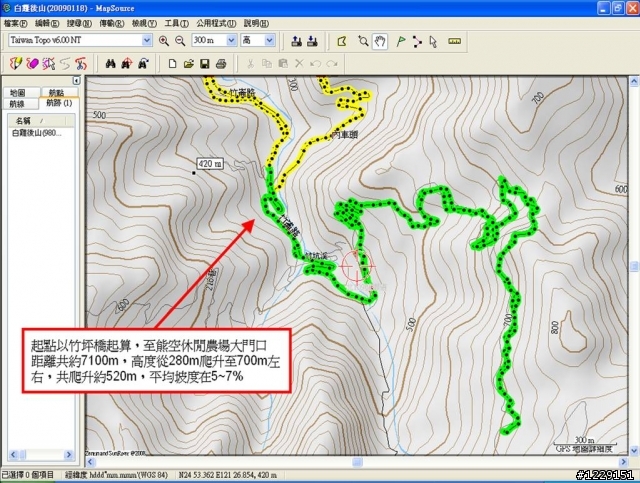Switch to the 地圖 tab
Screen dimensions: 640x483
[22, 93]
